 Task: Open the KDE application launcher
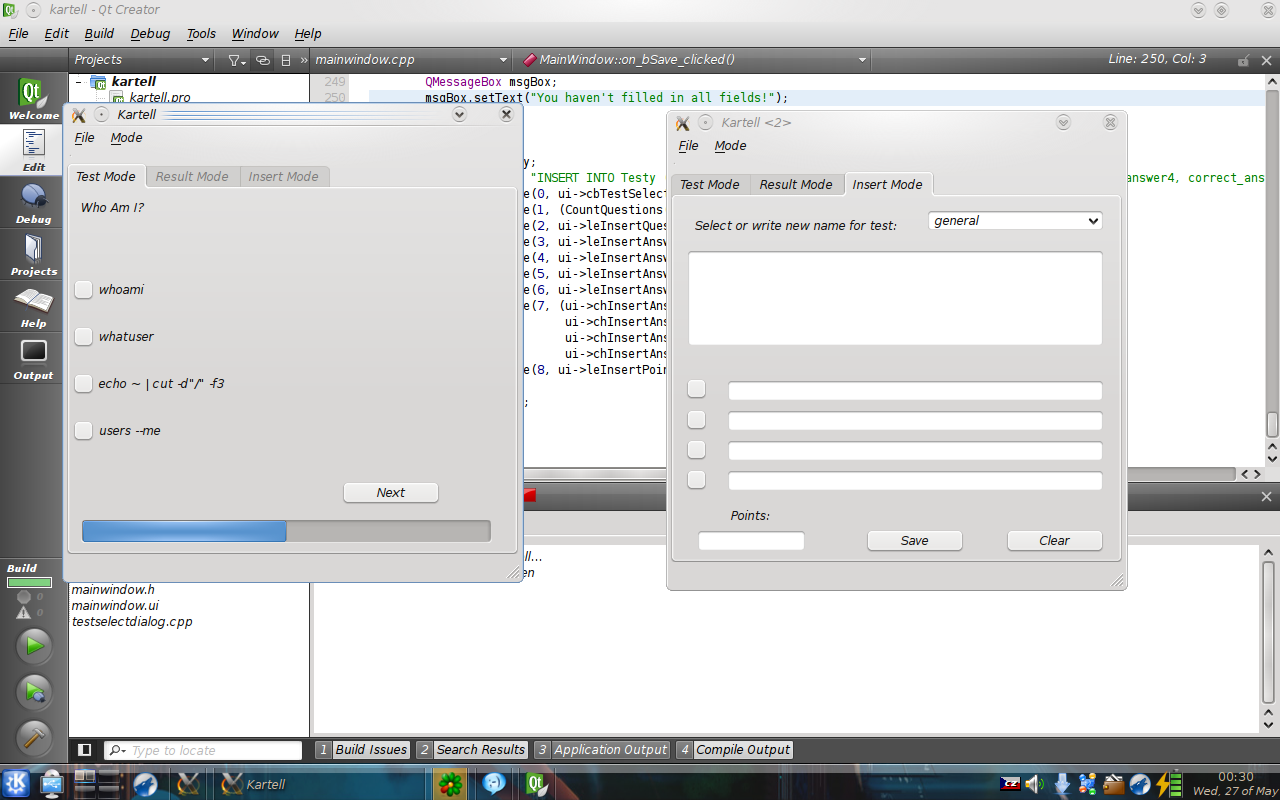(x=18, y=783)
